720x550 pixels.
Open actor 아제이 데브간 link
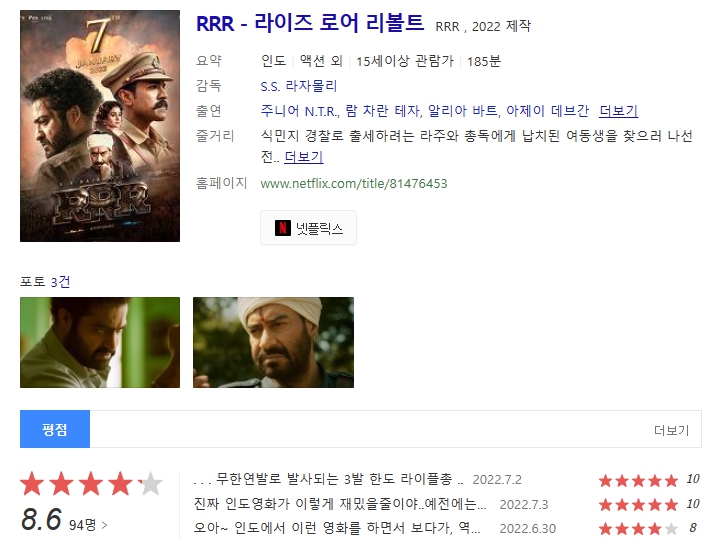coord(547,111)
